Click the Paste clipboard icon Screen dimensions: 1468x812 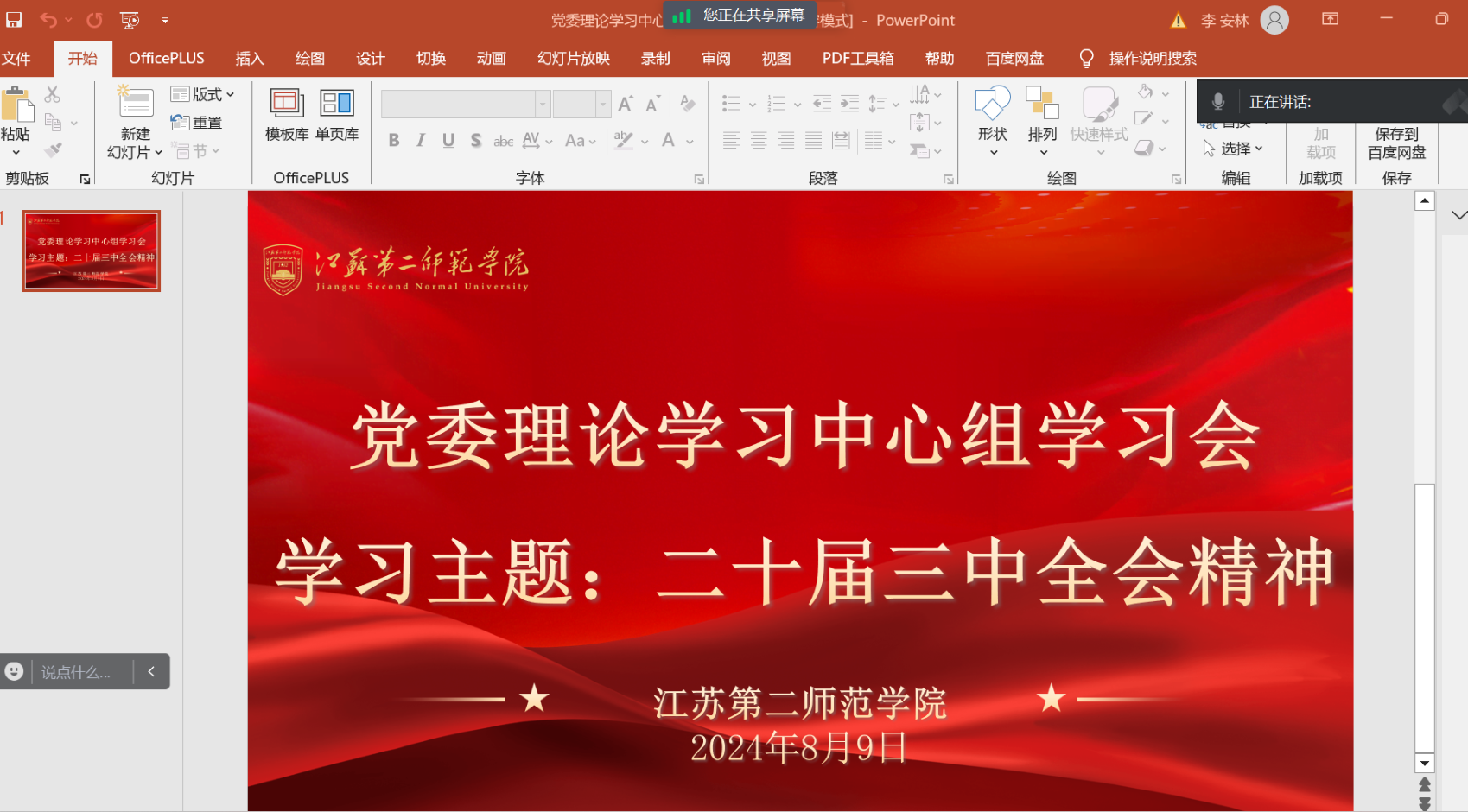coord(17,105)
